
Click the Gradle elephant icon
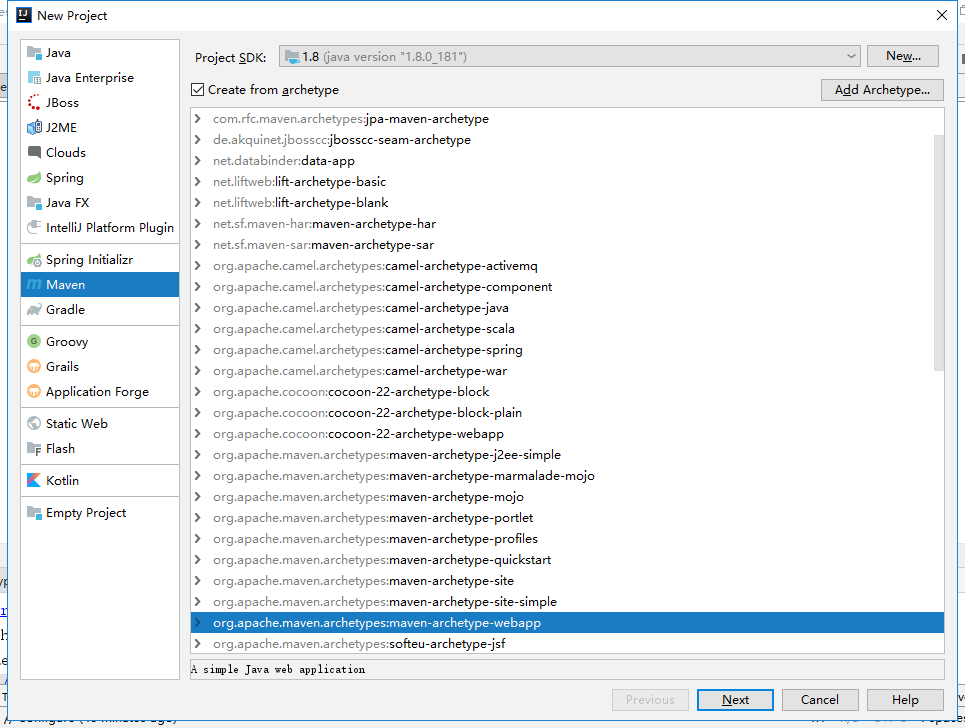(x=34, y=310)
